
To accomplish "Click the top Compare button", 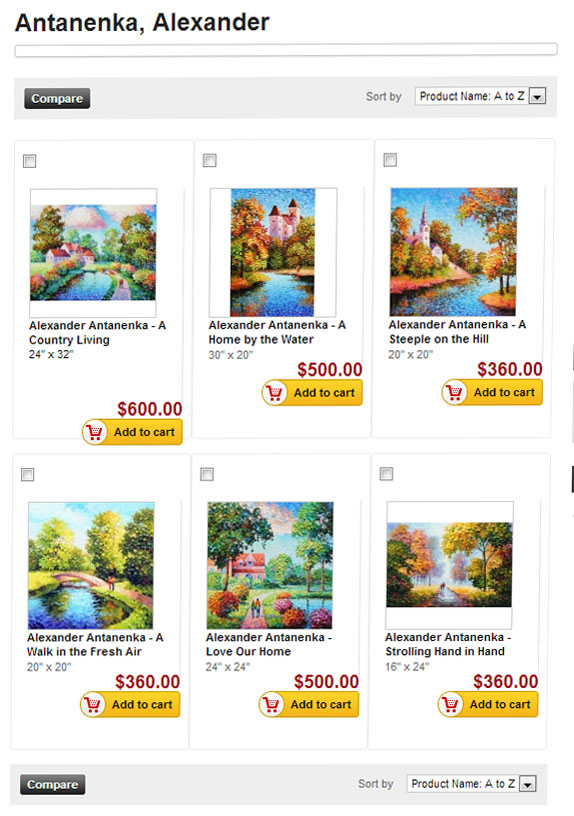I will pyautogui.click(x=57, y=98).
